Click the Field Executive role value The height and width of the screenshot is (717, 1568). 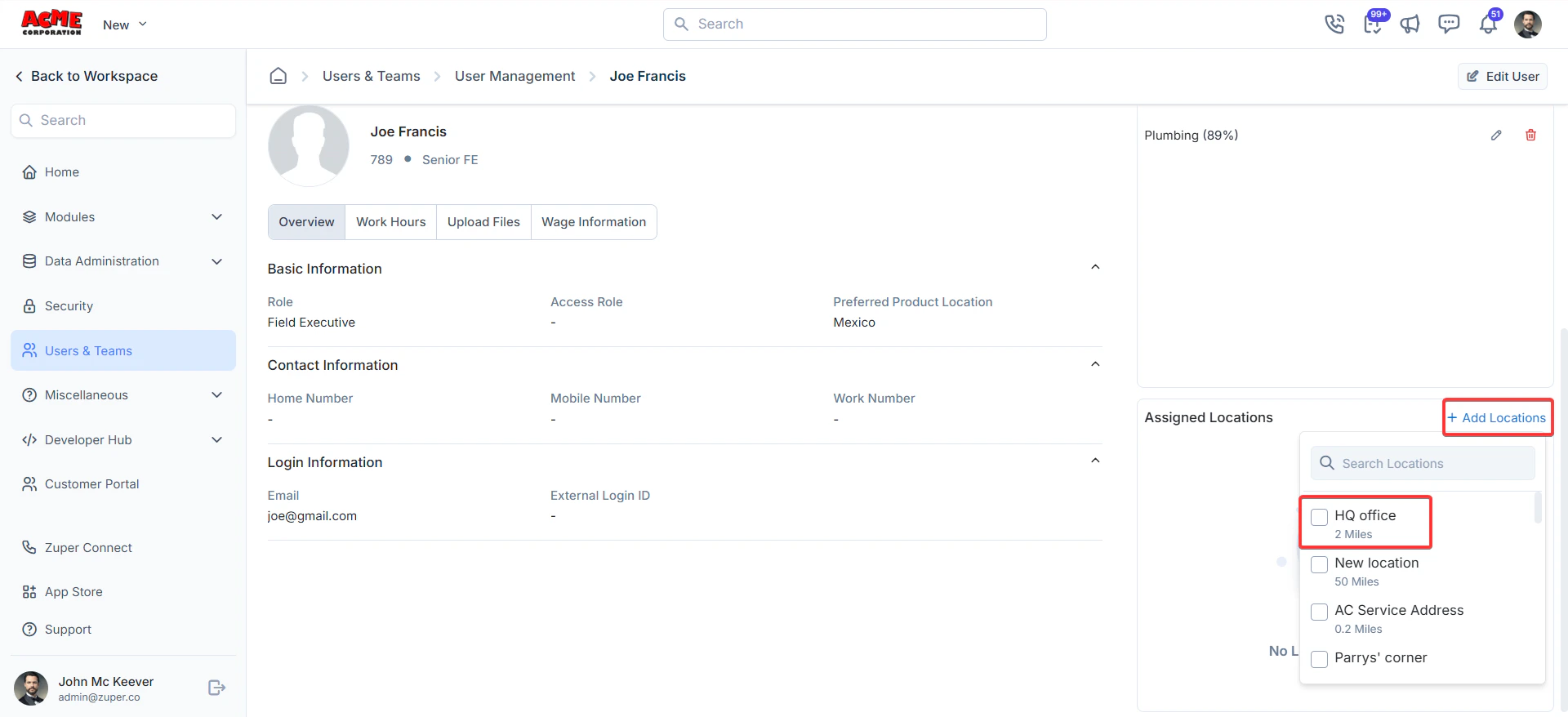(311, 323)
